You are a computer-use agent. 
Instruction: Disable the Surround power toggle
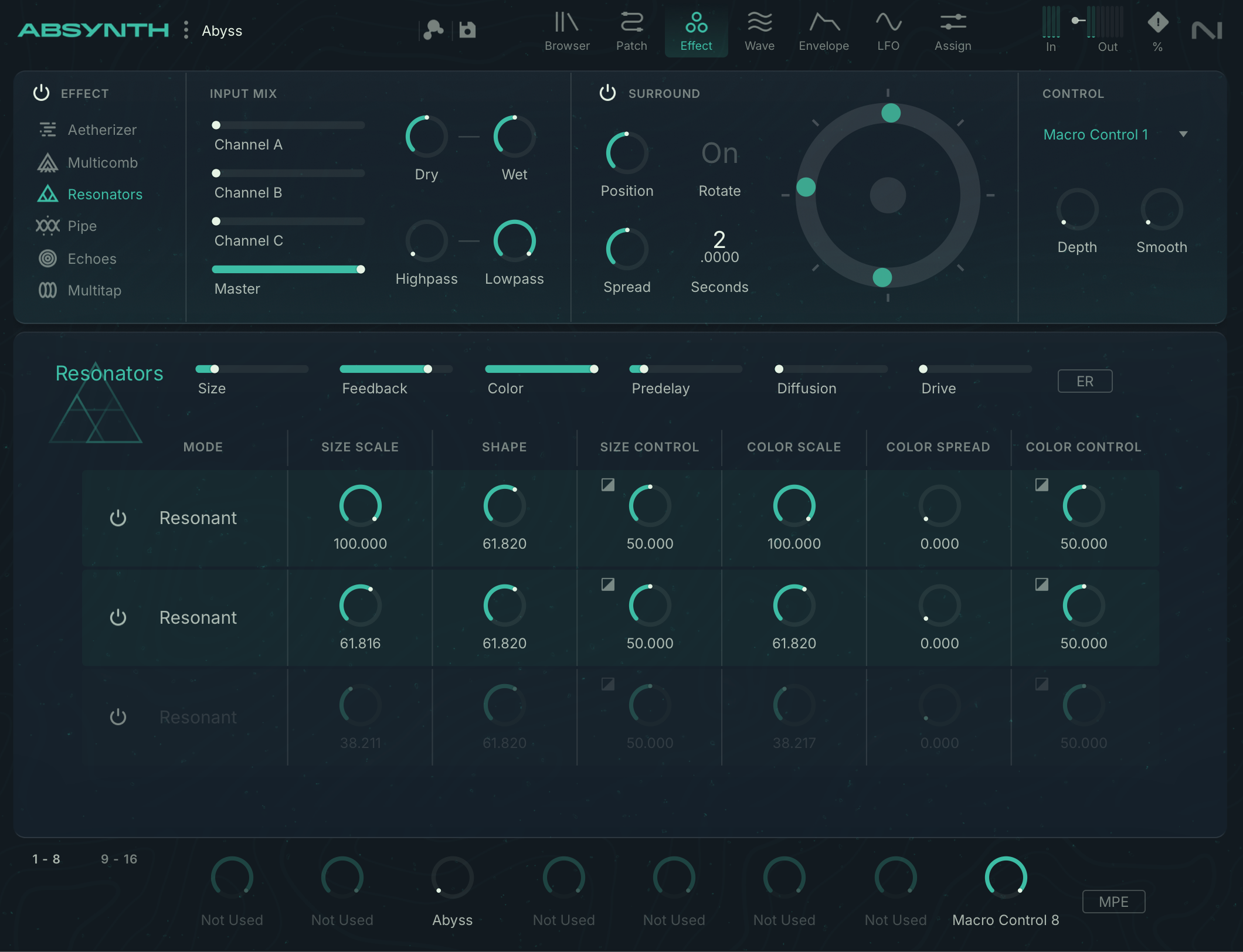(607, 93)
